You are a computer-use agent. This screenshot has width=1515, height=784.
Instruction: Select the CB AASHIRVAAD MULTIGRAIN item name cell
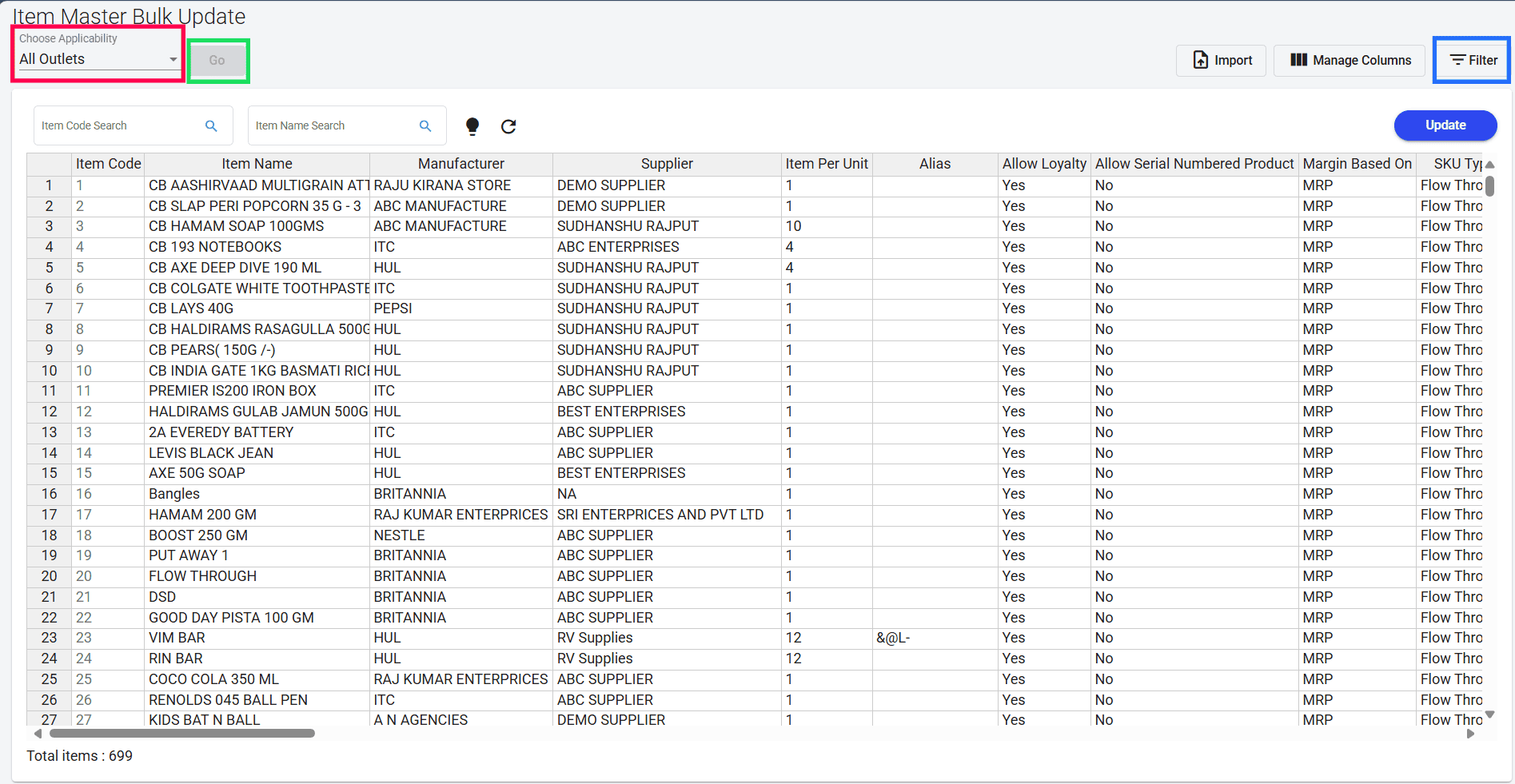click(257, 185)
